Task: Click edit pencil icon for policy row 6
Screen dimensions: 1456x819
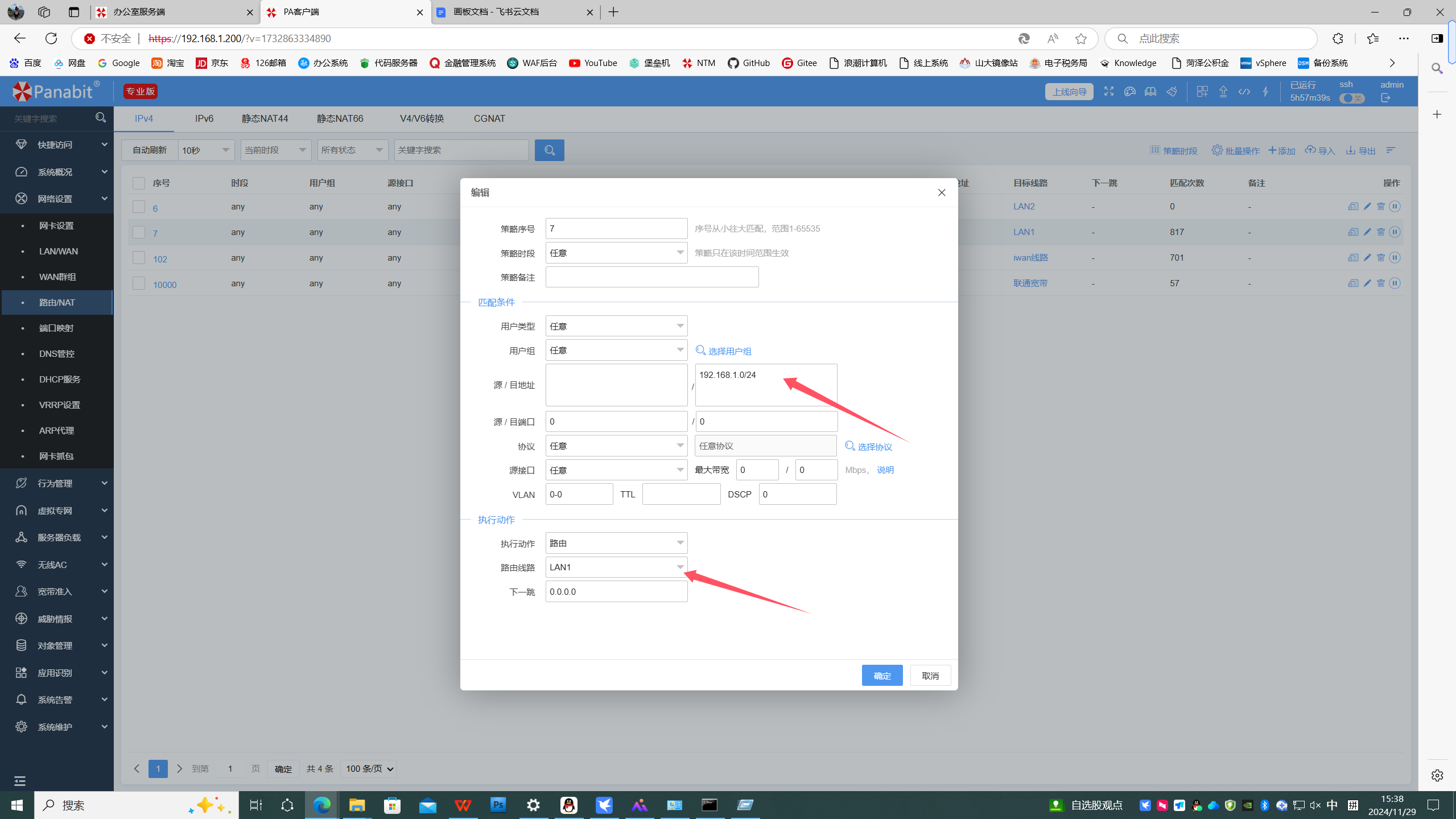Action: pos(1367,206)
